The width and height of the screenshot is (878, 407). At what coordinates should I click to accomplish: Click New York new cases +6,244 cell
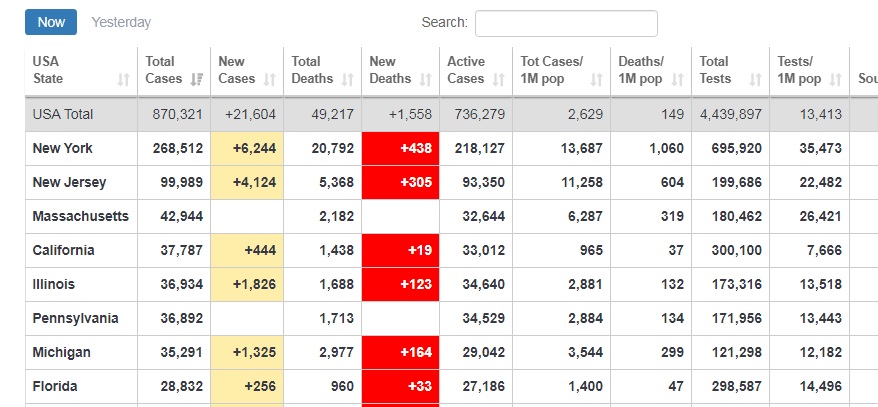(247, 148)
